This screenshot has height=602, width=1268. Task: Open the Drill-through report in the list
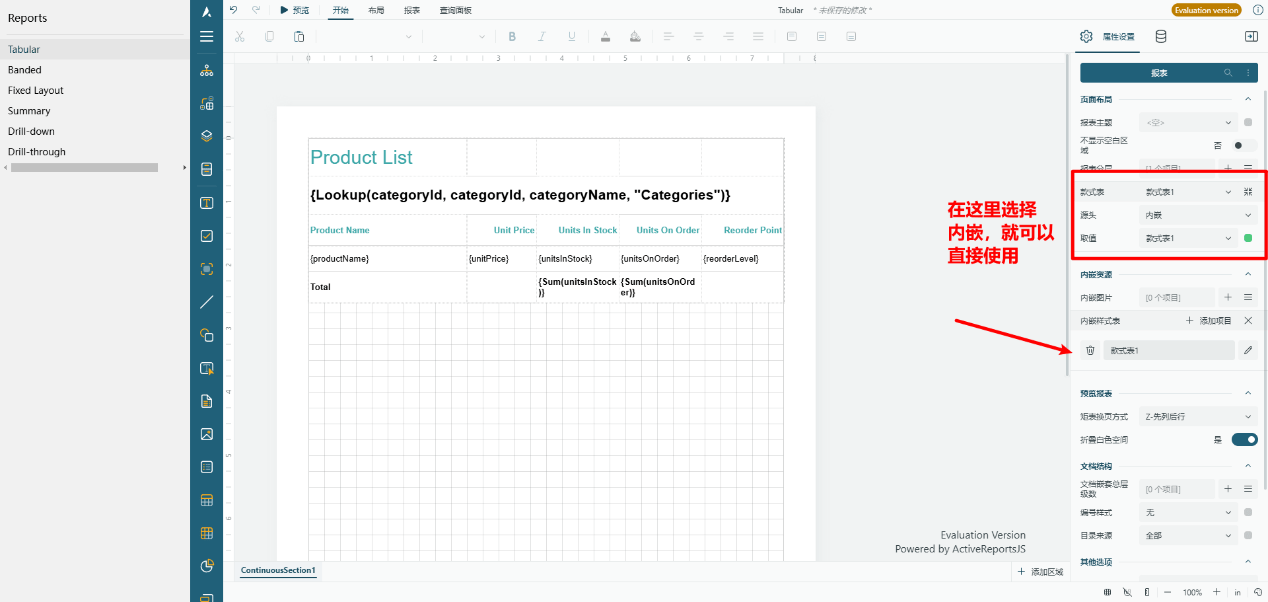pyautogui.click(x=37, y=152)
